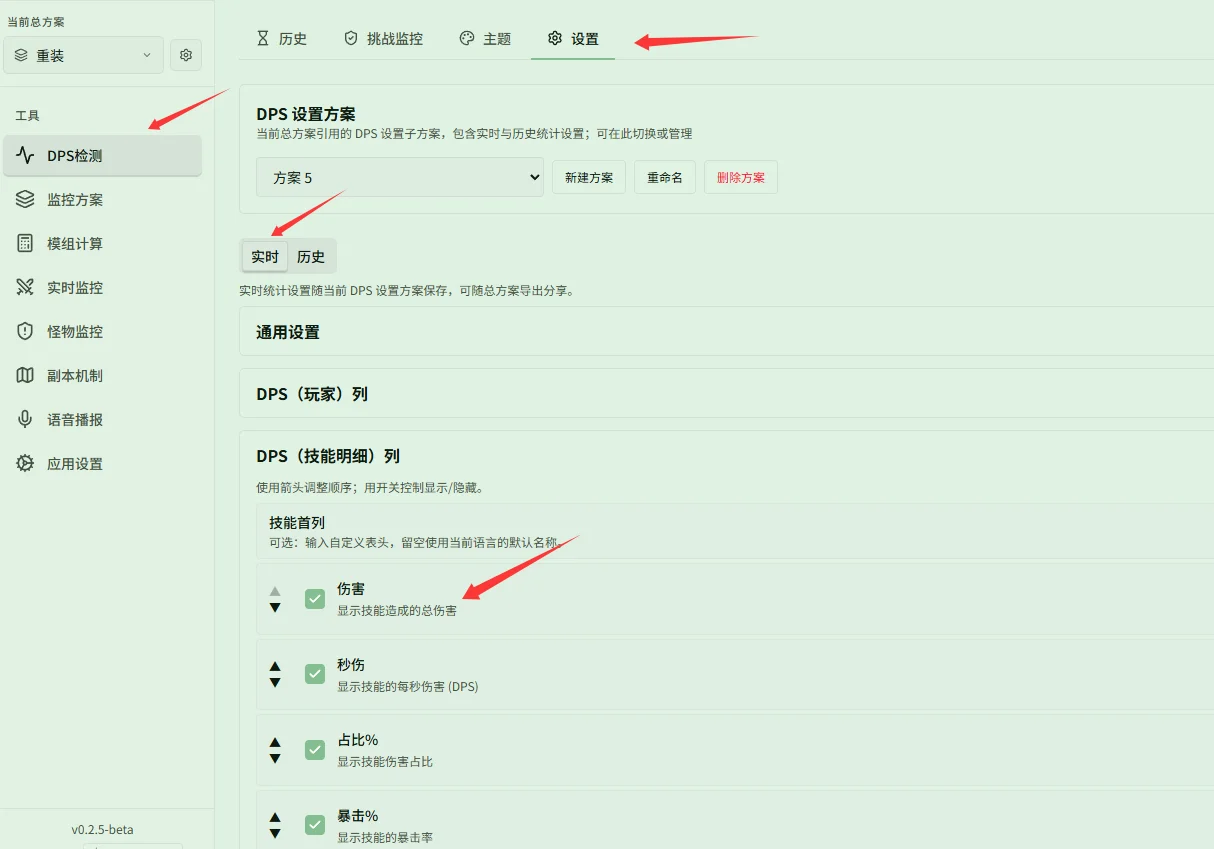Collapse the DPS（技能明细）列 section

coord(726,455)
